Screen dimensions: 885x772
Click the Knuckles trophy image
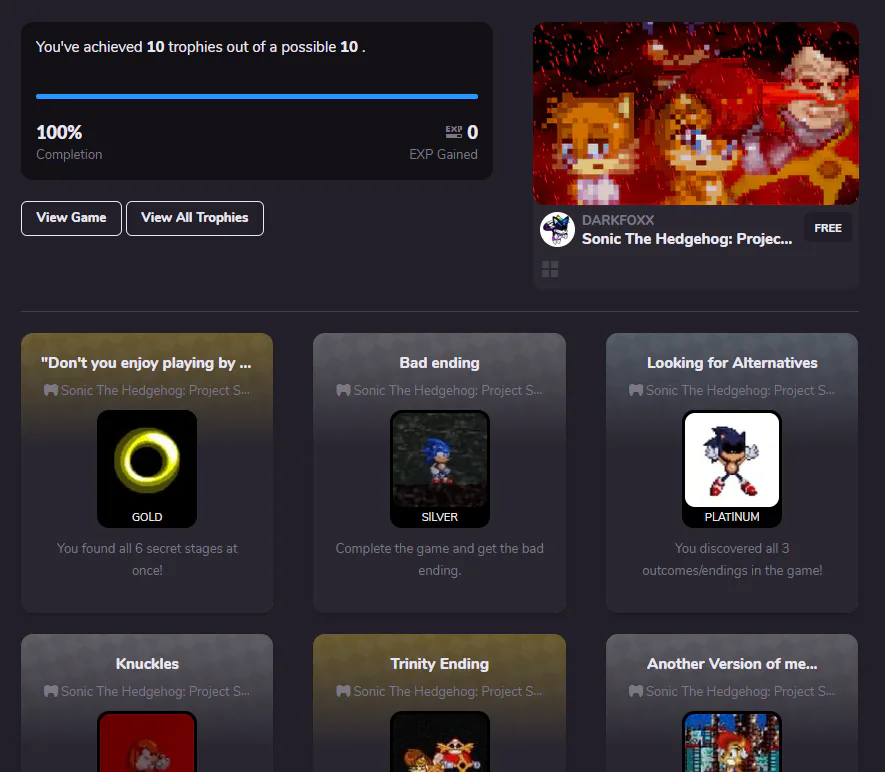tap(147, 742)
